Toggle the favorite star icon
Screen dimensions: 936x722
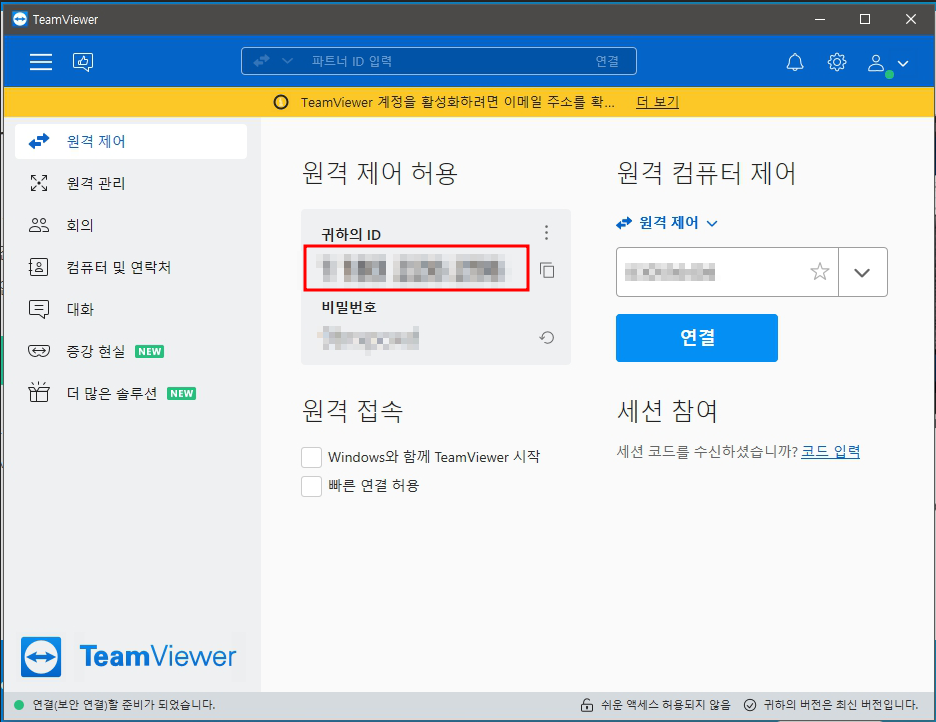coord(820,272)
